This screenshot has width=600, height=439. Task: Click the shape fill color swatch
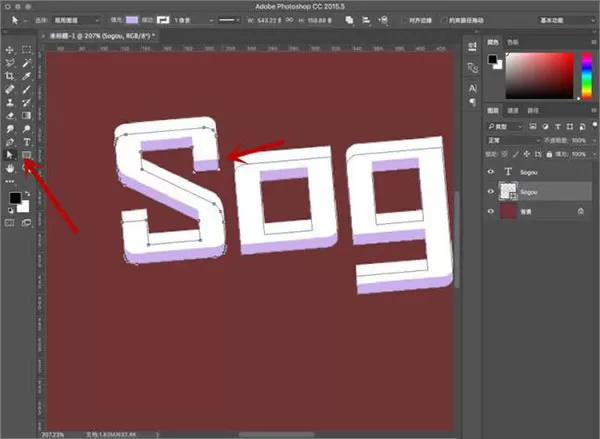(x=132, y=20)
